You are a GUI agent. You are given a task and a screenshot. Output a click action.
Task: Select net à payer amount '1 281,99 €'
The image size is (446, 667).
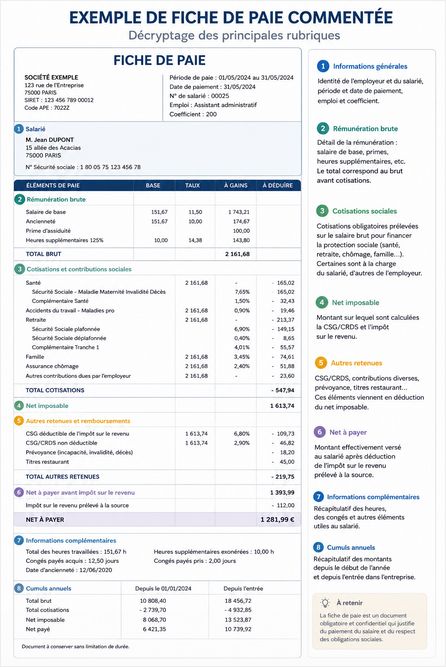277,519
